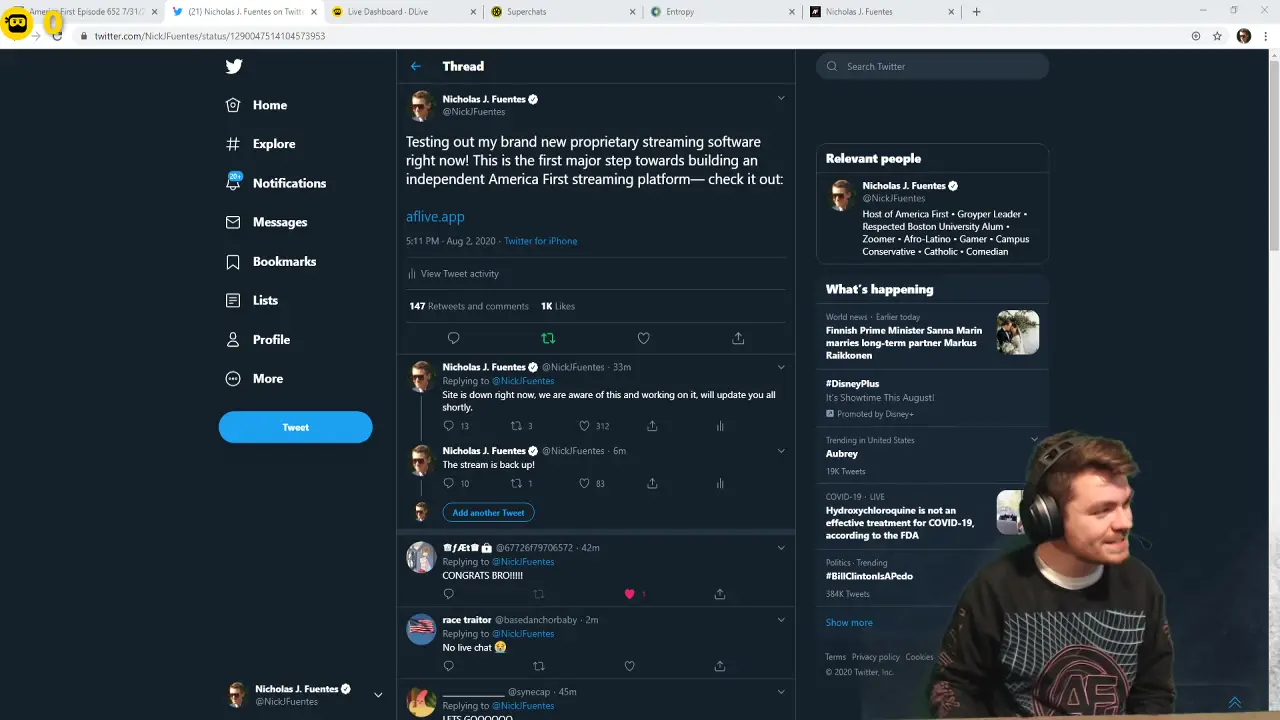Image resolution: width=1280 pixels, height=720 pixels.
Task: Expand the account switcher beside NickJFuentes
Action: (377, 694)
